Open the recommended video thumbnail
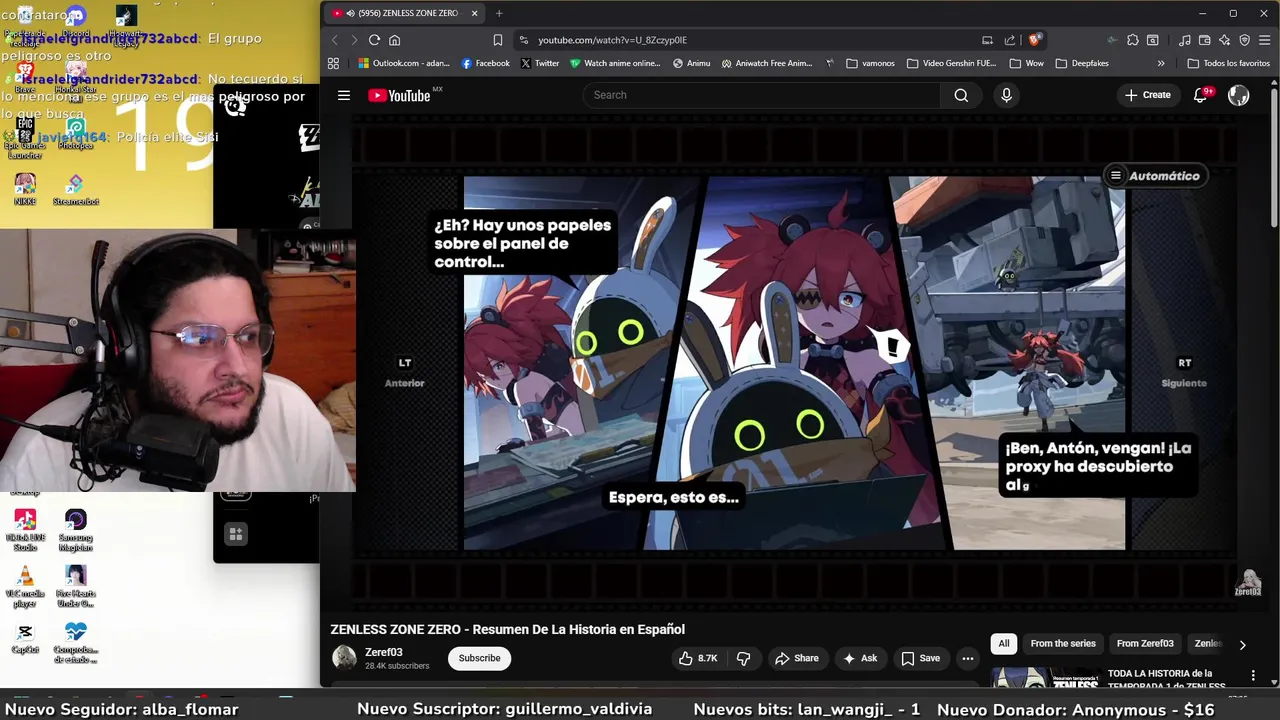The image size is (1280, 720). (1046, 679)
